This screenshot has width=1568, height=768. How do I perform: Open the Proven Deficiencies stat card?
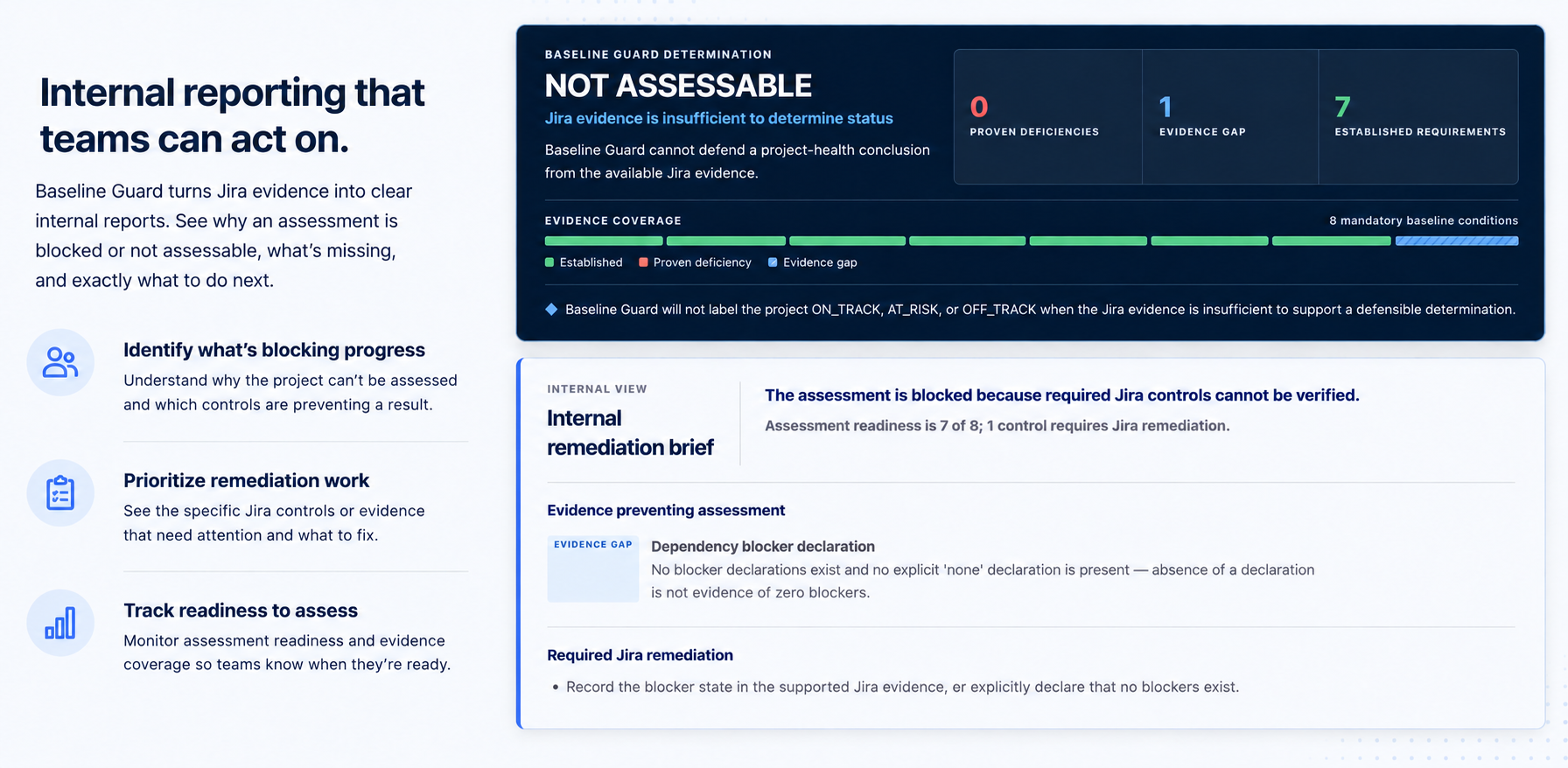[x=1048, y=116]
